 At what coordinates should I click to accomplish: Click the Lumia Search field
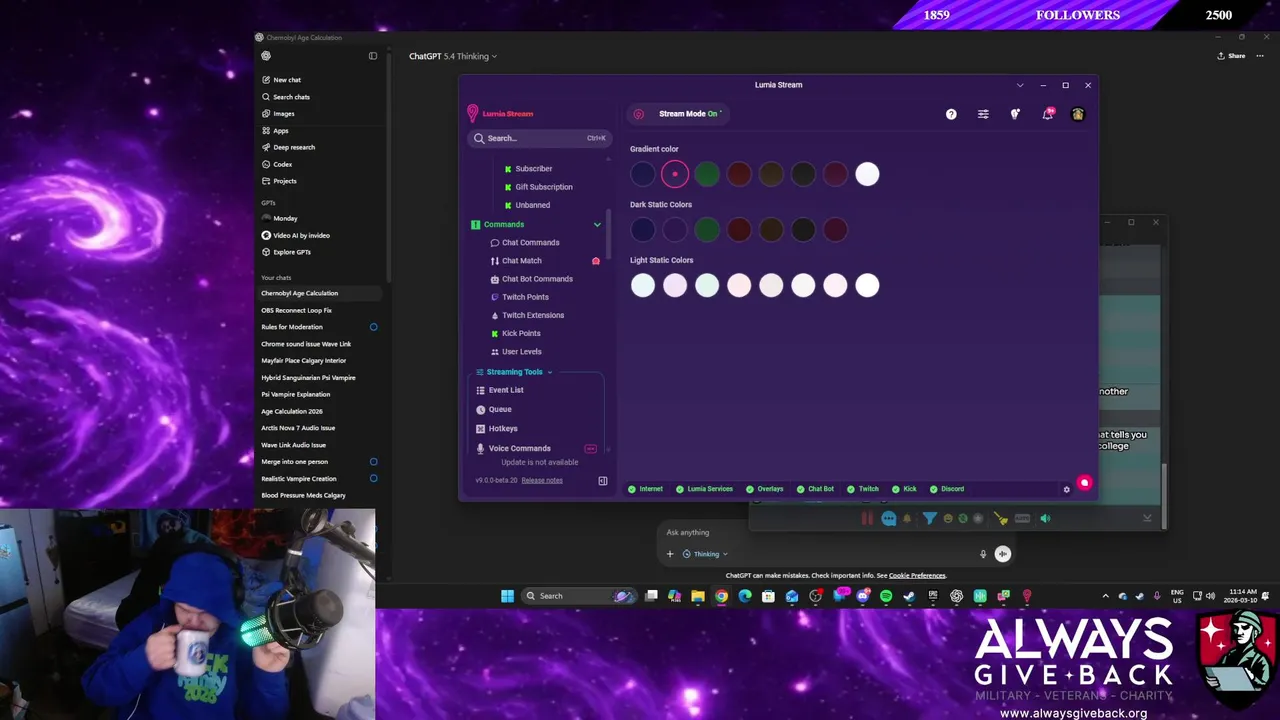pyautogui.click(x=539, y=138)
